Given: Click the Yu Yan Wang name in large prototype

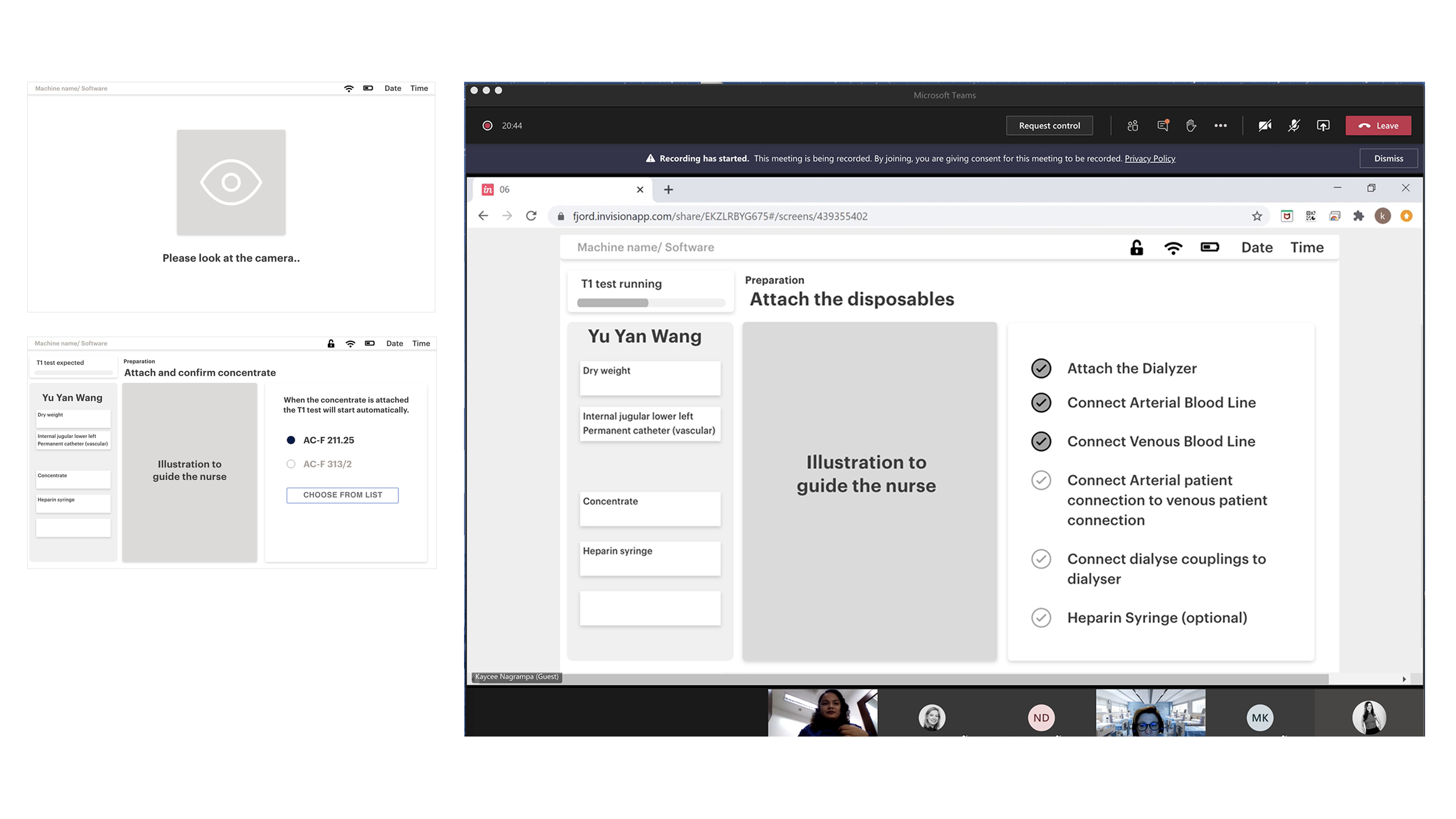Looking at the screenshot, I should [644, 337].
